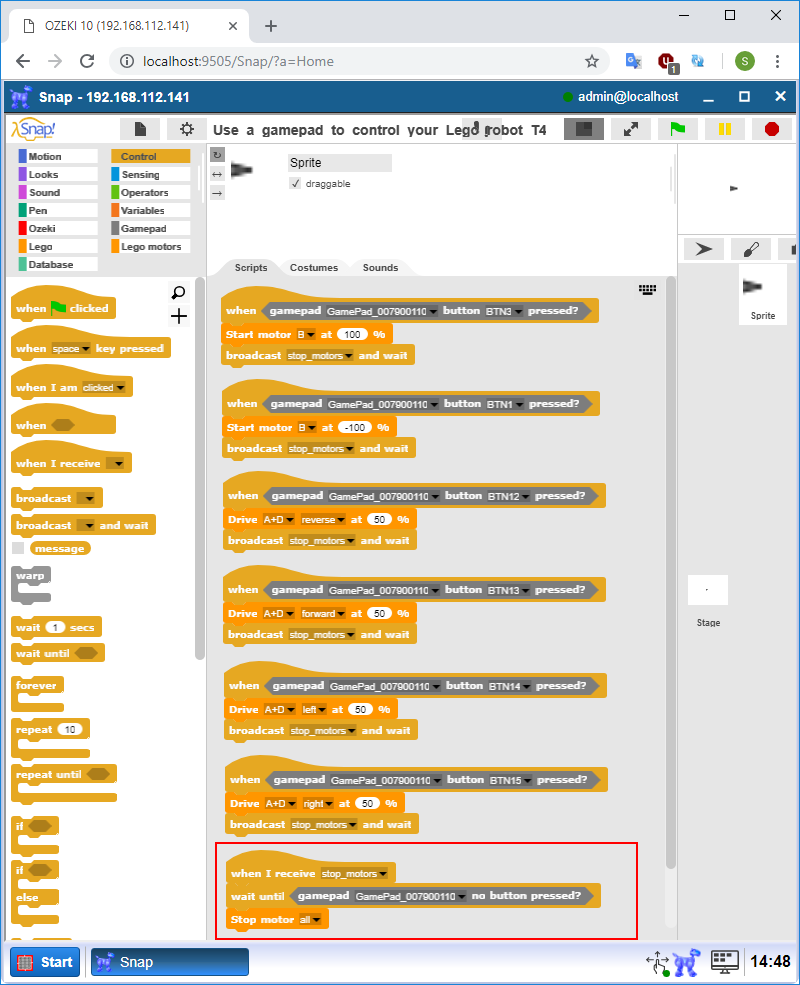
Task: Edit the -100 motor speed value
Action: pos(355,427)
